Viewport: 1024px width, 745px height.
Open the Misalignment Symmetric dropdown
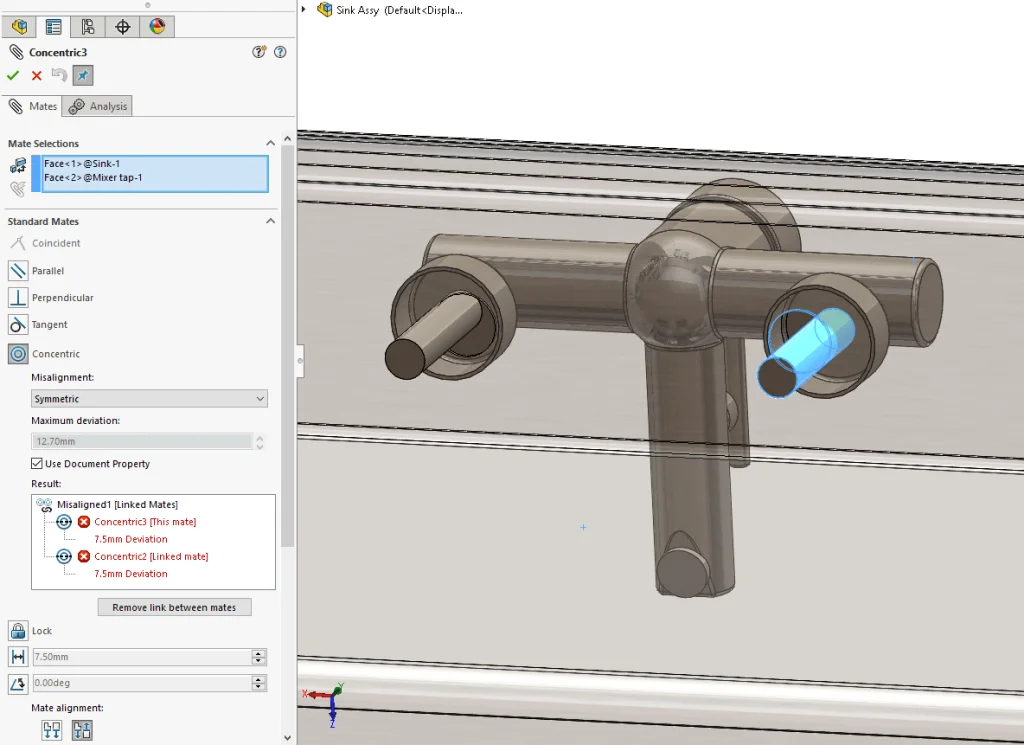[149, 399]
